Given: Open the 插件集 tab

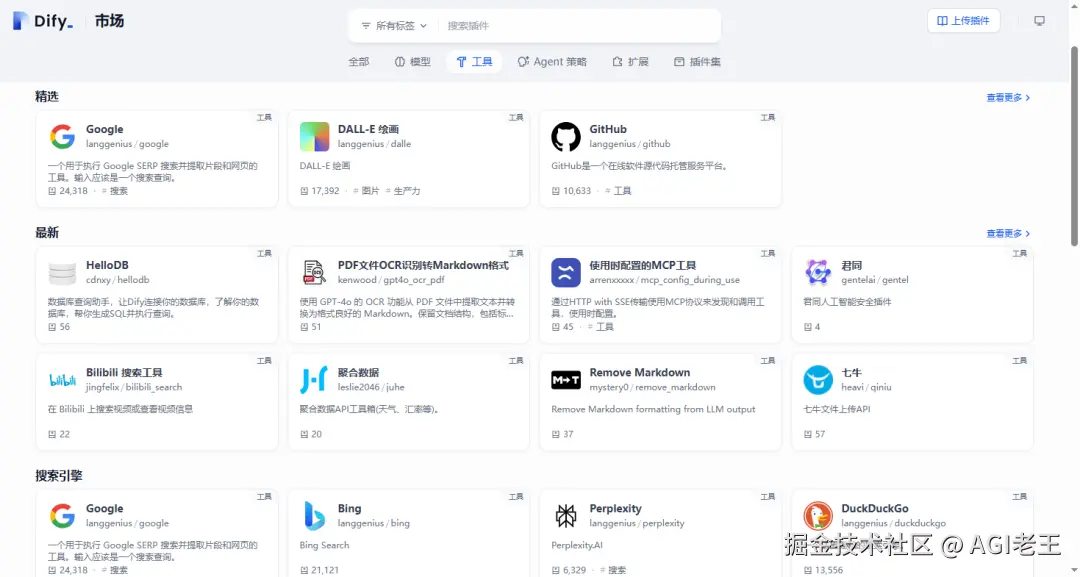Looking at the screenshot, I should (697, 62).
